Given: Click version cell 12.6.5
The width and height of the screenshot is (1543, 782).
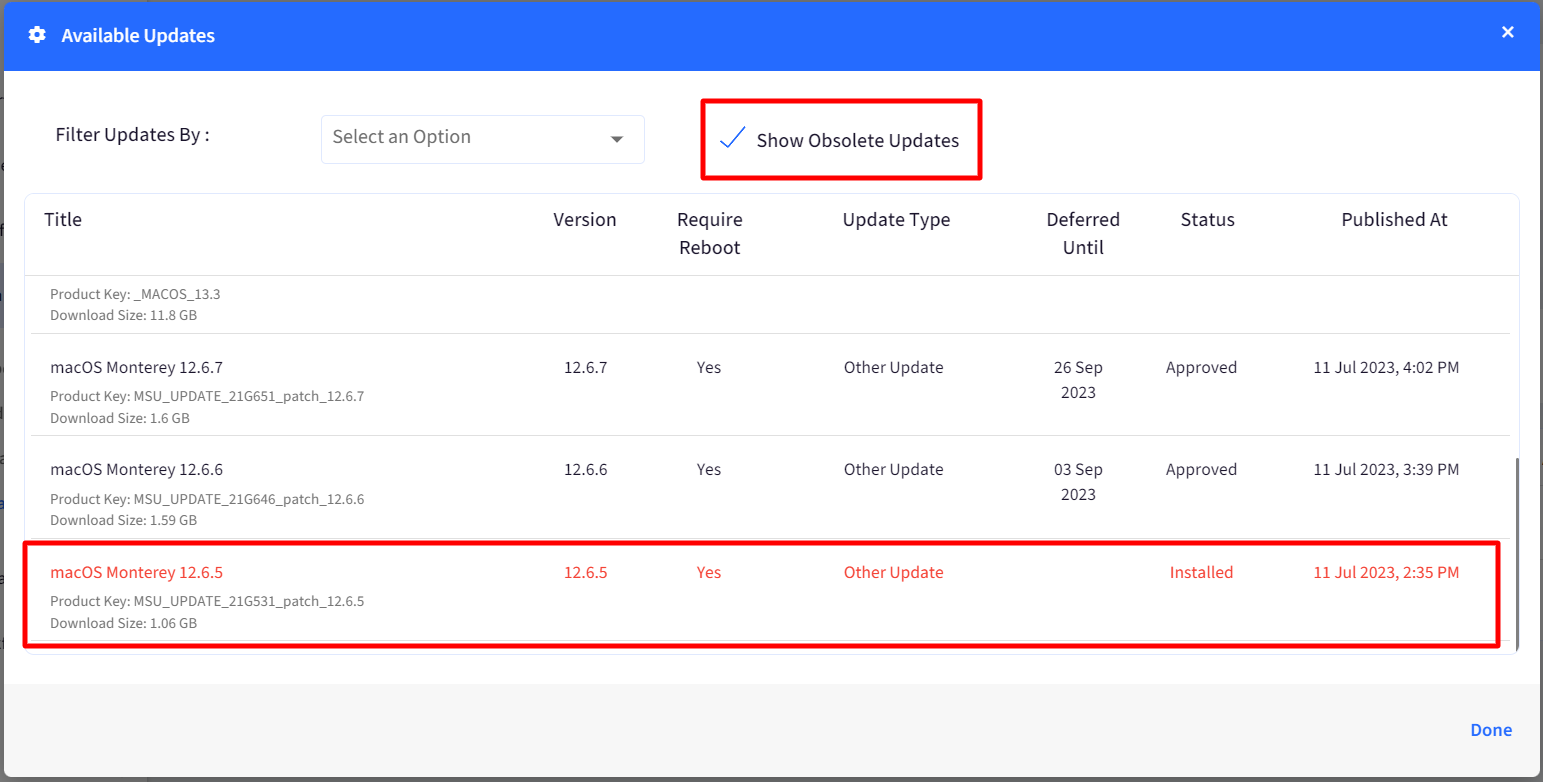Looking at the screenshot, I should click(x=585, y=572).
